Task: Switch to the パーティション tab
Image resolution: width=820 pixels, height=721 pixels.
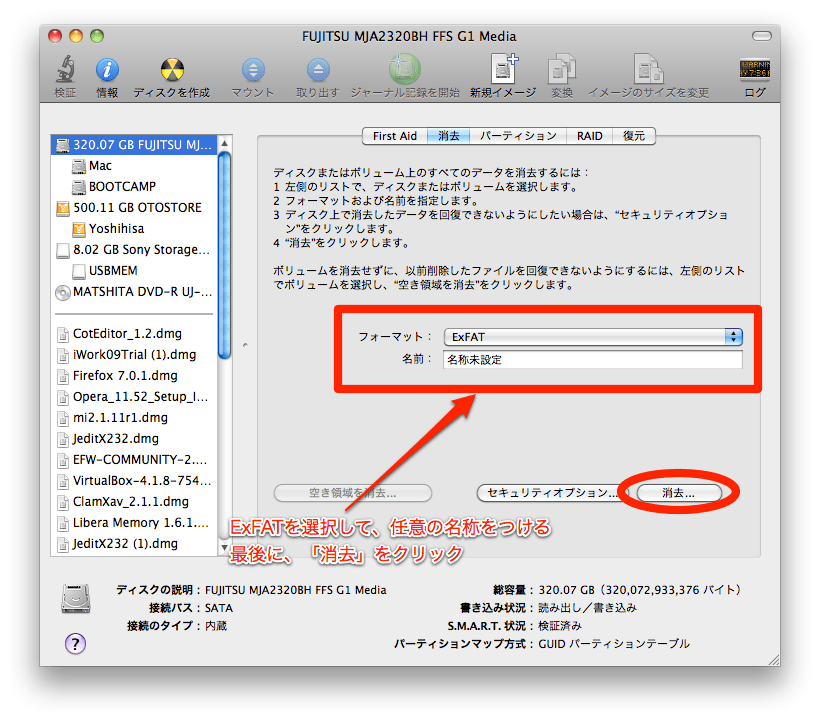Action: pos(518,136)
